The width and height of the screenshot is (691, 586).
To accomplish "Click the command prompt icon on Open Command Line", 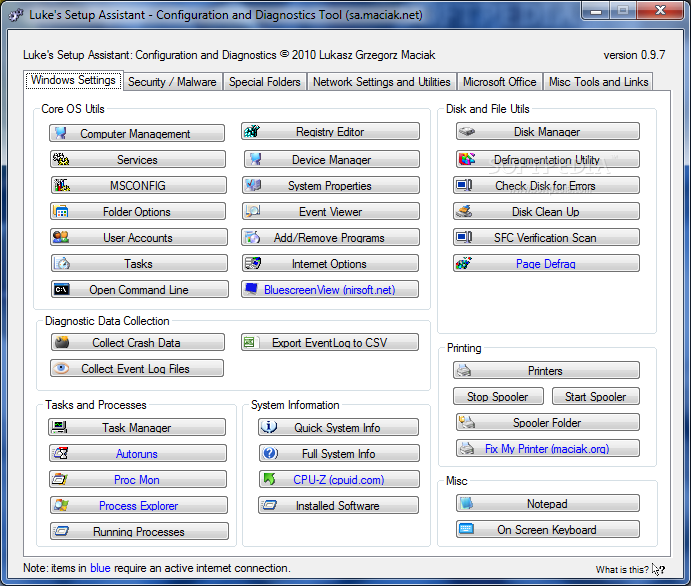I will 61,289.
